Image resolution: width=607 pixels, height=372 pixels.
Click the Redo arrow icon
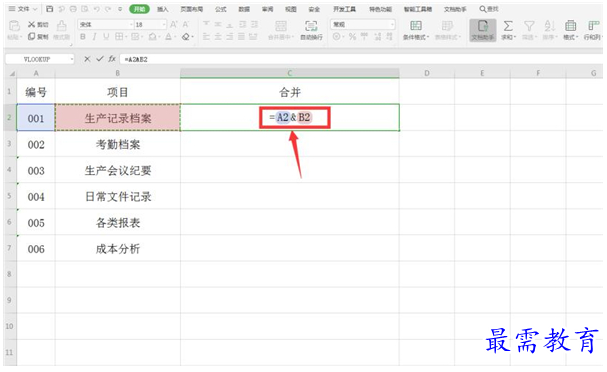coord(108,9)
